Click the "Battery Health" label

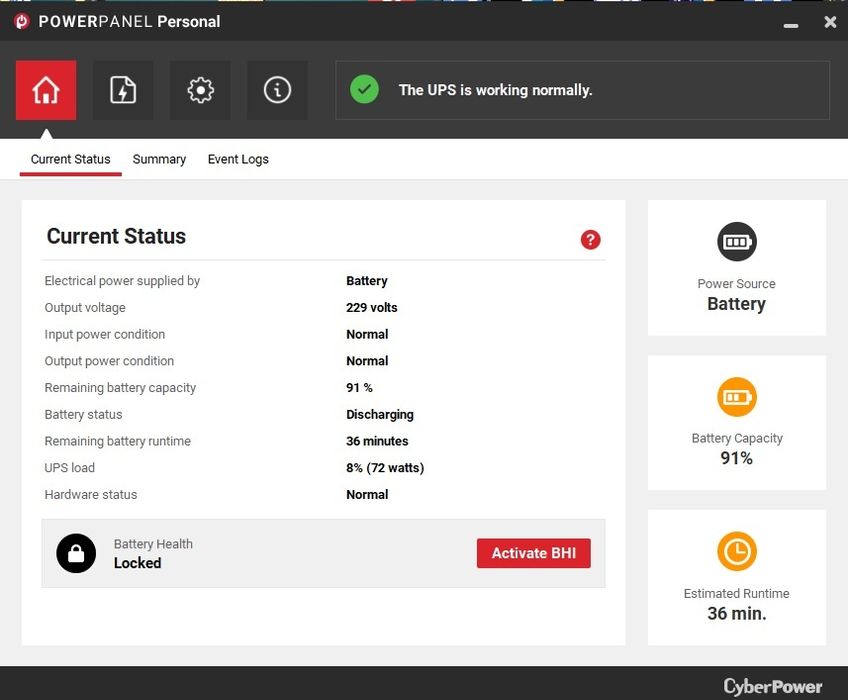(153, 544)
